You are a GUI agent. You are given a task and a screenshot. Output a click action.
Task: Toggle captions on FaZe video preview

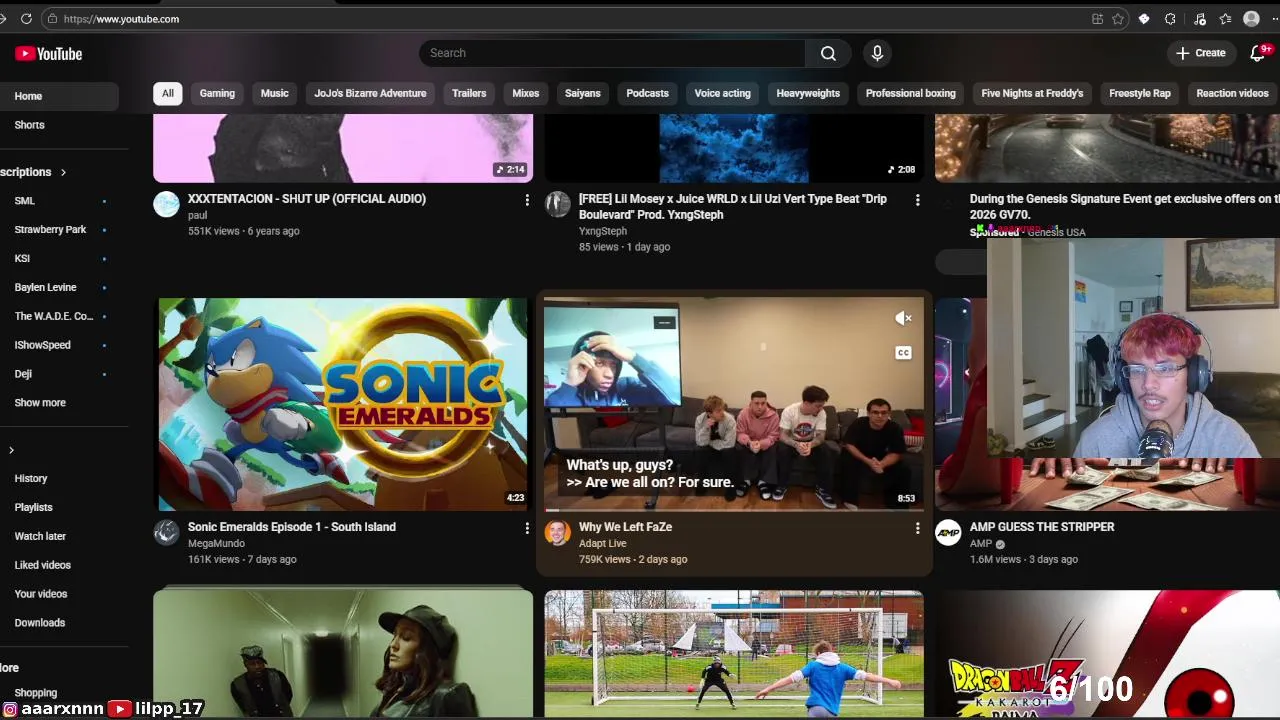tap(903, 353)
